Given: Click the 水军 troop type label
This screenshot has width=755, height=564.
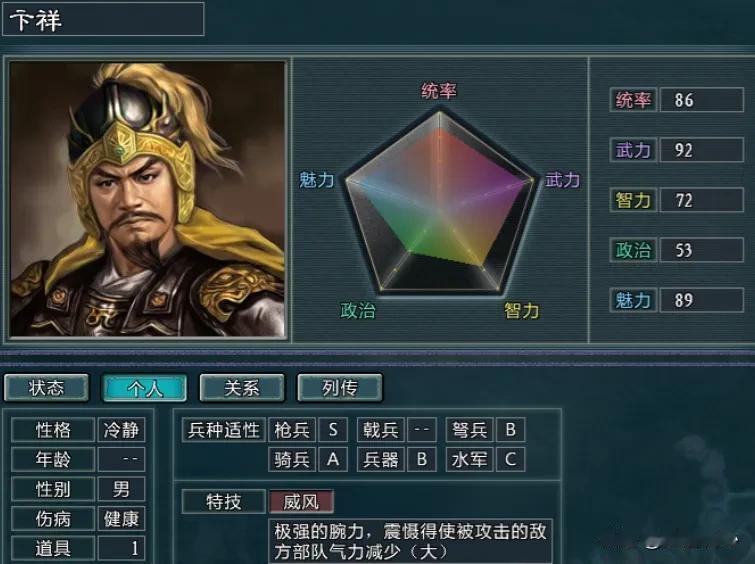Looking at the screenshot, I should 469,459.
